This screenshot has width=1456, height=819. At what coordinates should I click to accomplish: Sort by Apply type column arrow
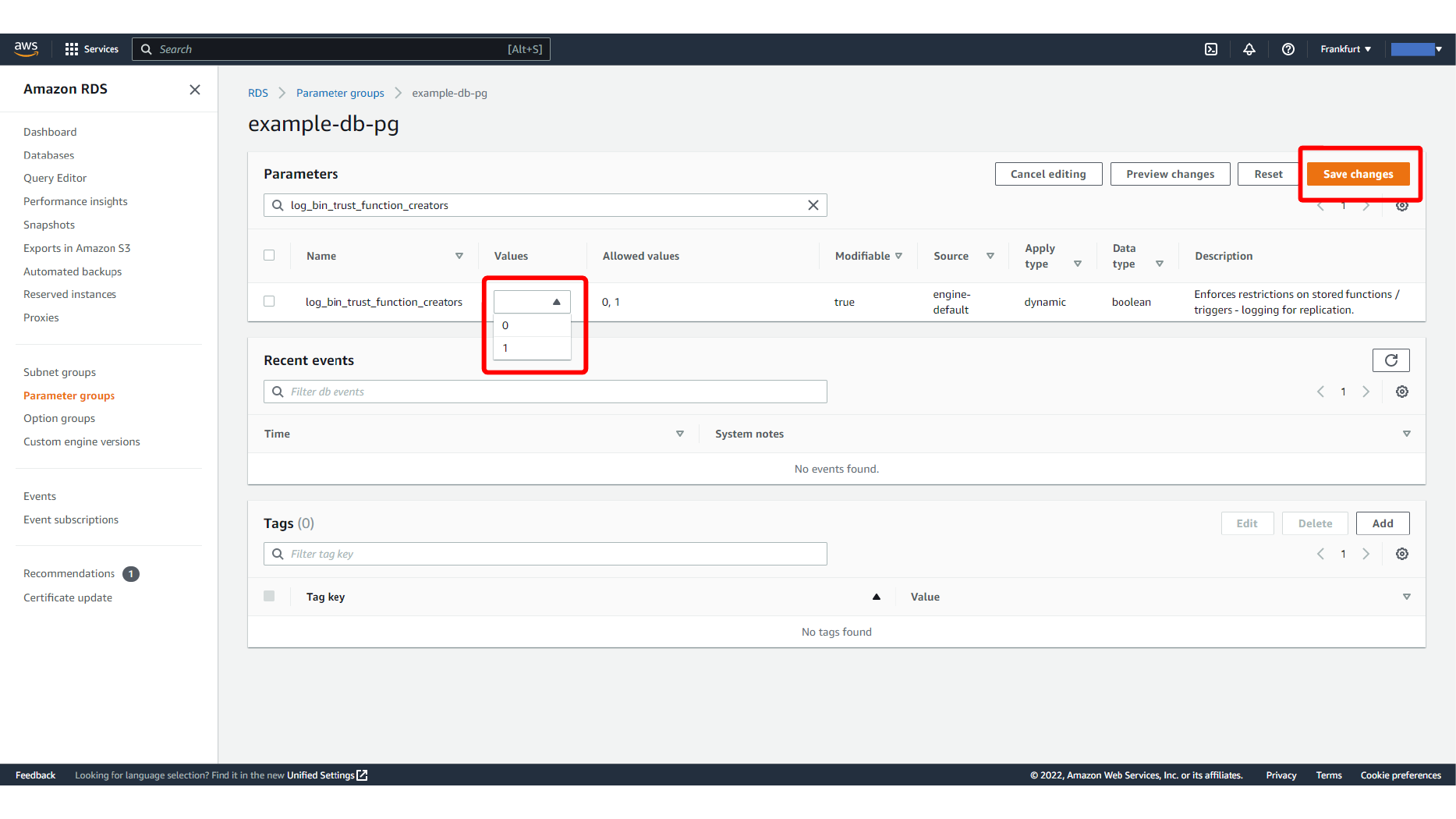point(1078,264)
